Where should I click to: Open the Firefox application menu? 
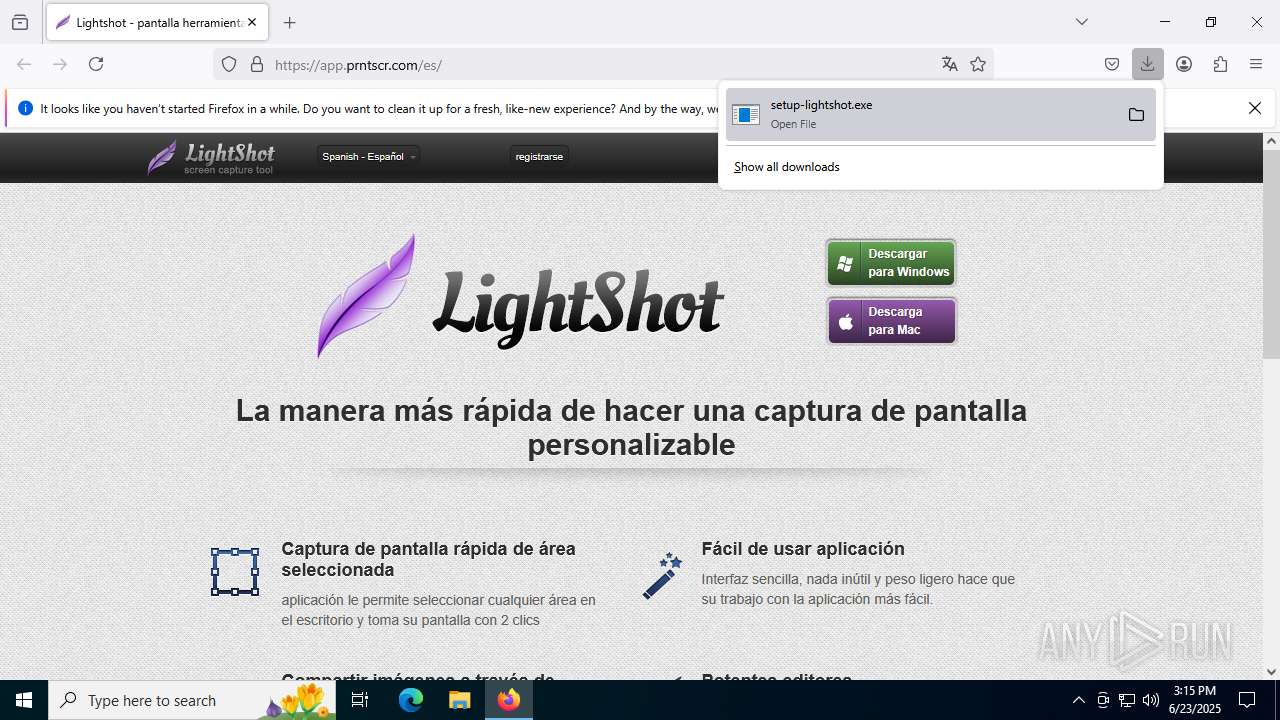point(1256,64)
